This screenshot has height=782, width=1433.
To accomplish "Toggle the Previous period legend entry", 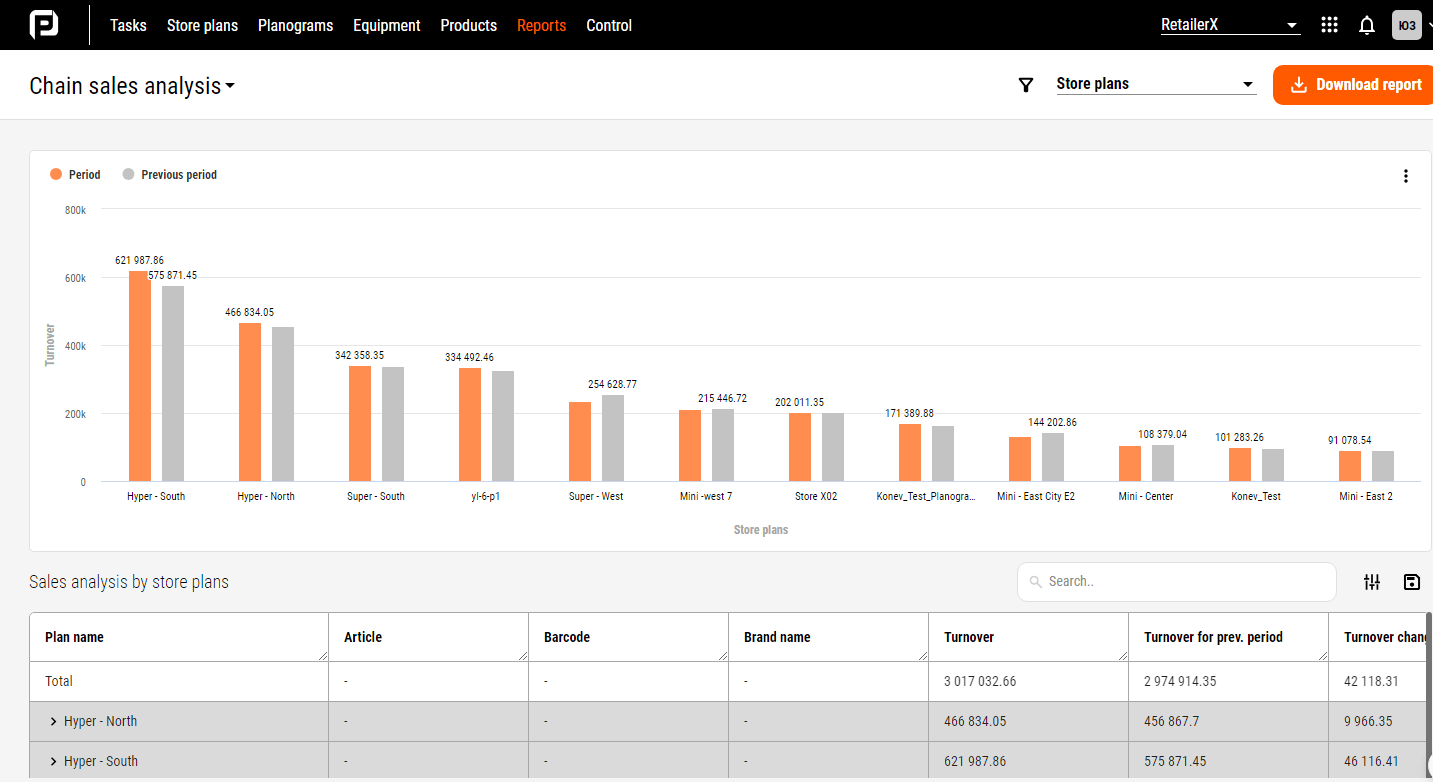I will coord(170,174).
